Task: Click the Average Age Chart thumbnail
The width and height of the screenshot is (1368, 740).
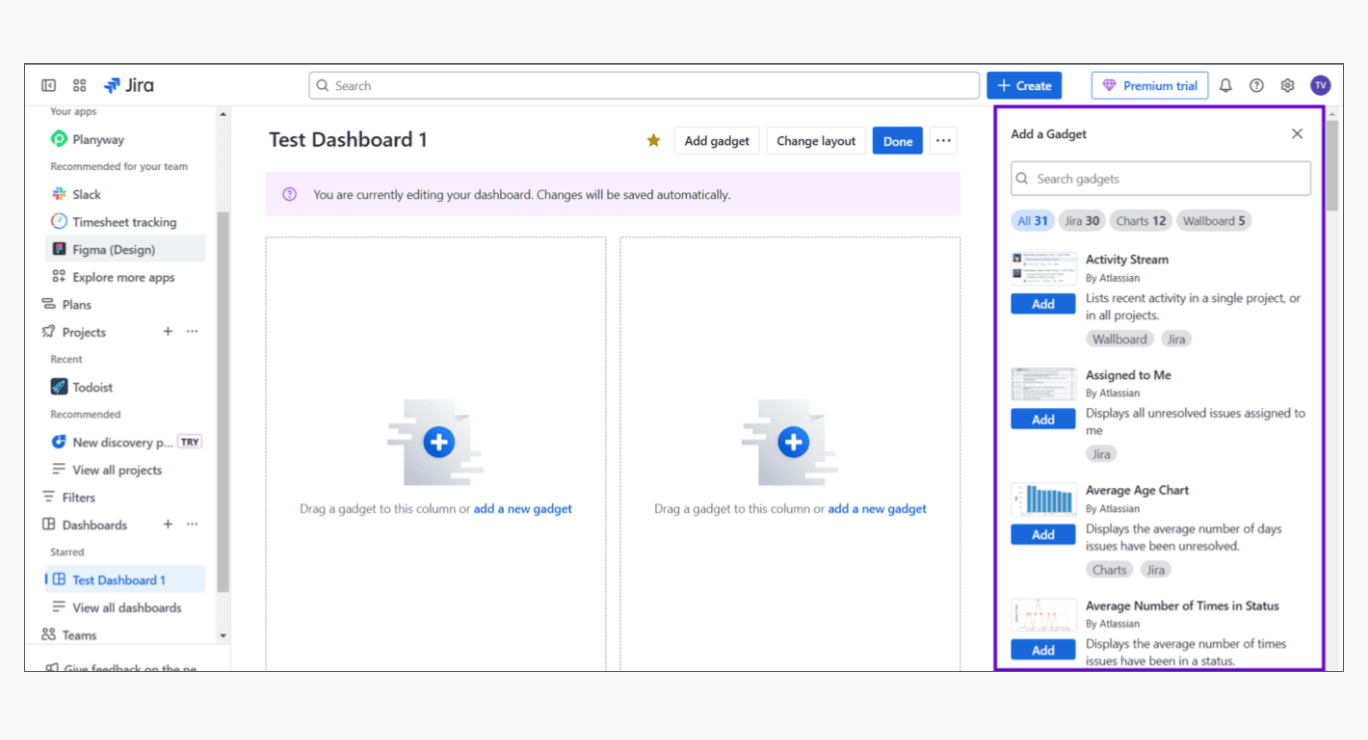Action: pos(1043,499)
